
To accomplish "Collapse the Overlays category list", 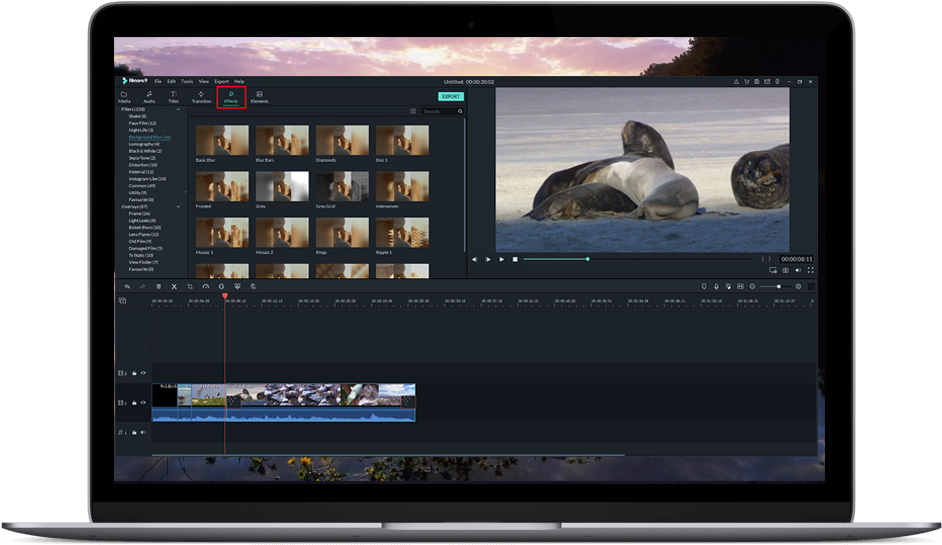I will [x=178, y=206].
